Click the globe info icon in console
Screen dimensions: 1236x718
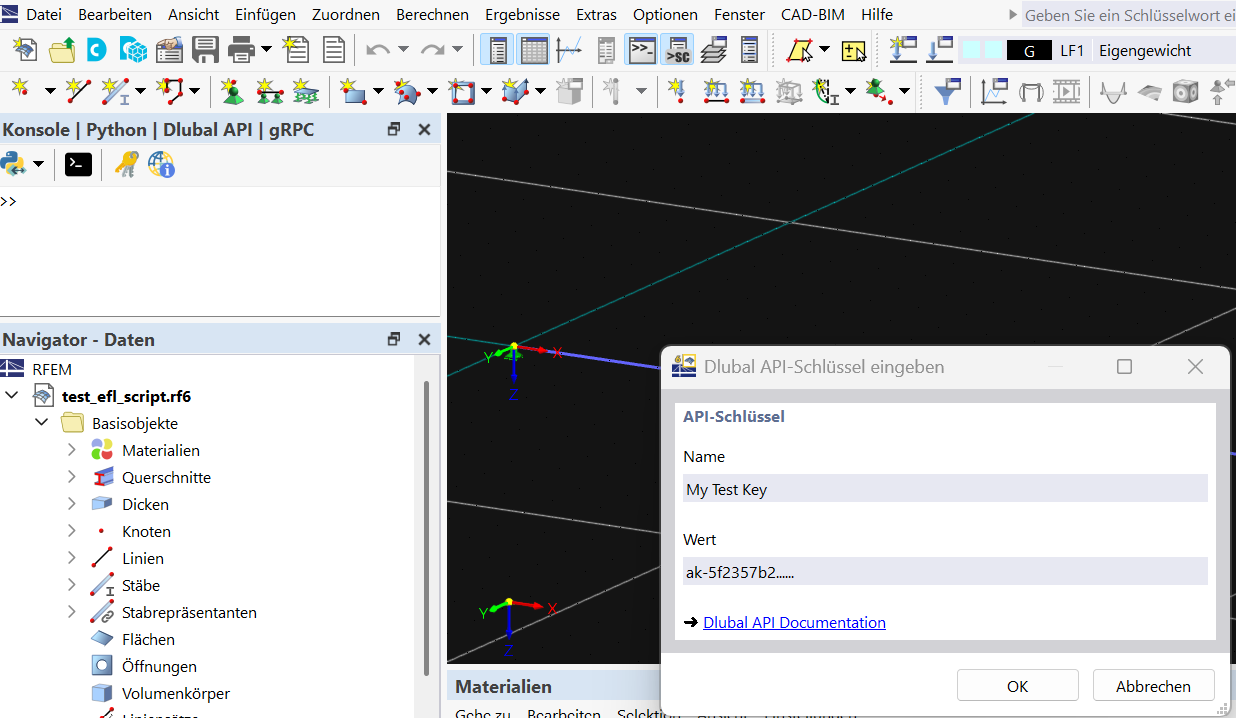(x=161, y=164)
